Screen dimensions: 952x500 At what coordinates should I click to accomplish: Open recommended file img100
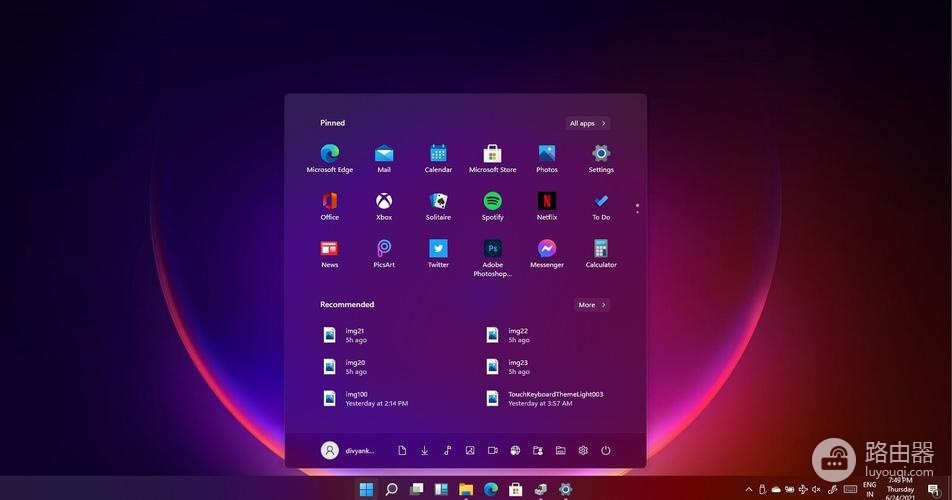[365, 398]
